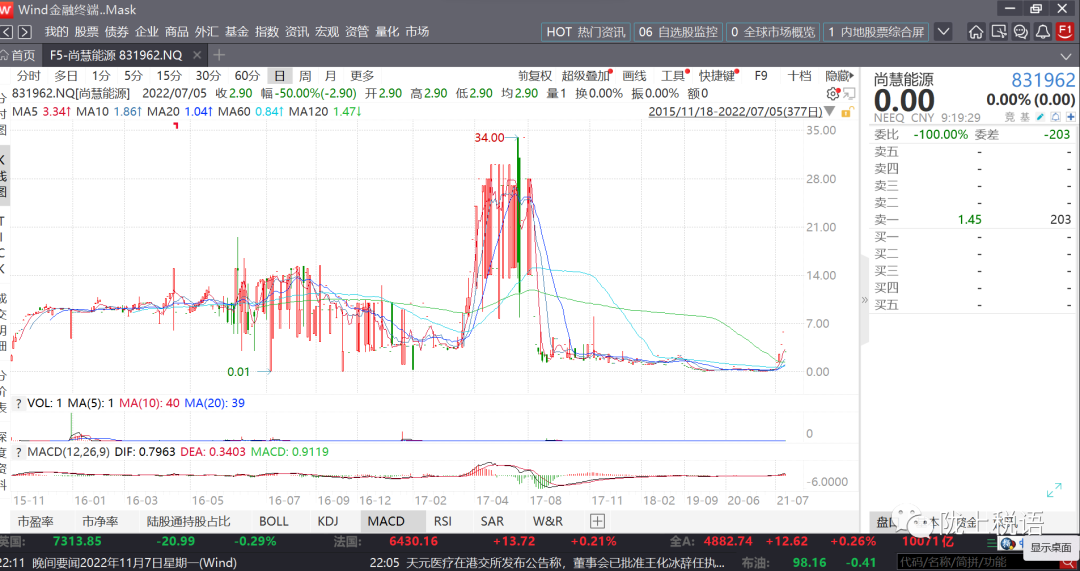This screenshot has width=1080, height=571.
Task: Click the red search magnifier button
Action: tap(1066, 563)
